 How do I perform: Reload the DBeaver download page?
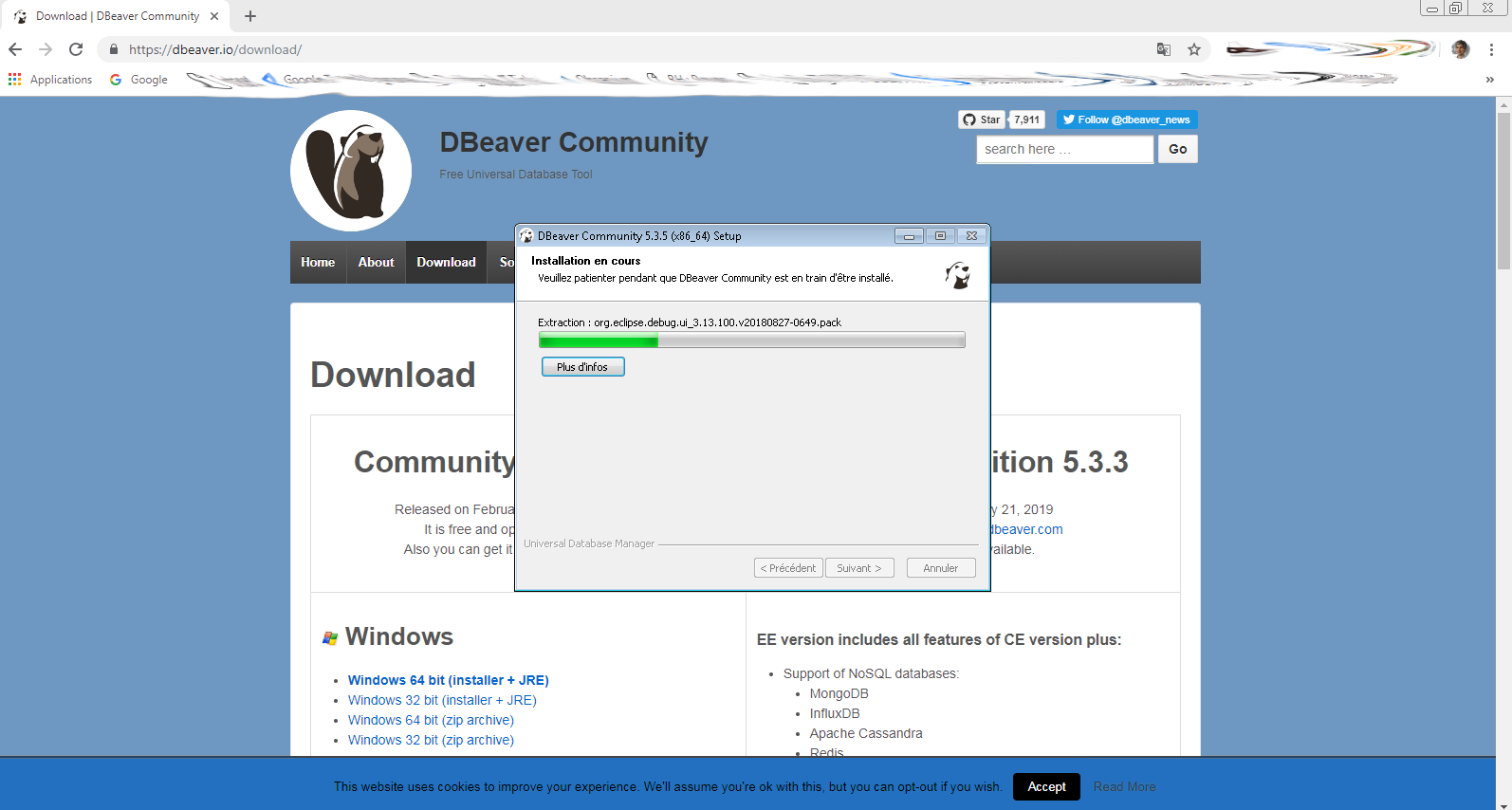76,49
